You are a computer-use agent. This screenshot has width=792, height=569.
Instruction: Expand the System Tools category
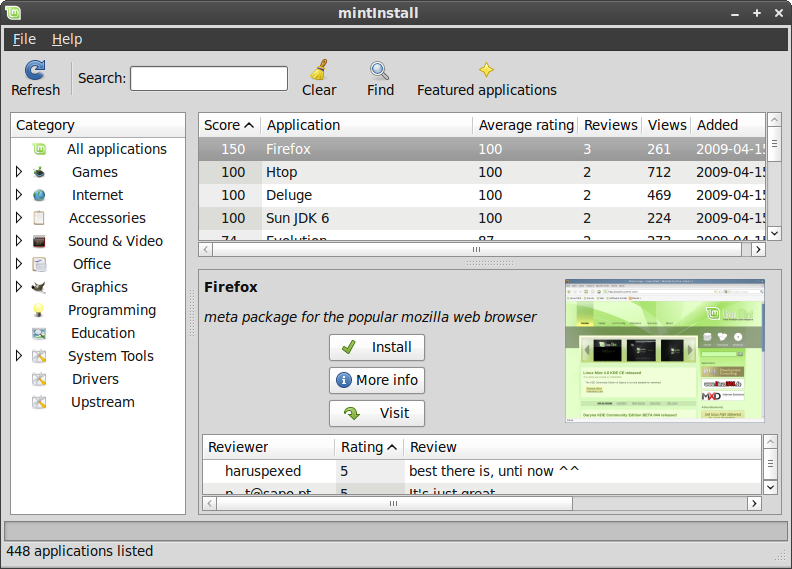19,355
